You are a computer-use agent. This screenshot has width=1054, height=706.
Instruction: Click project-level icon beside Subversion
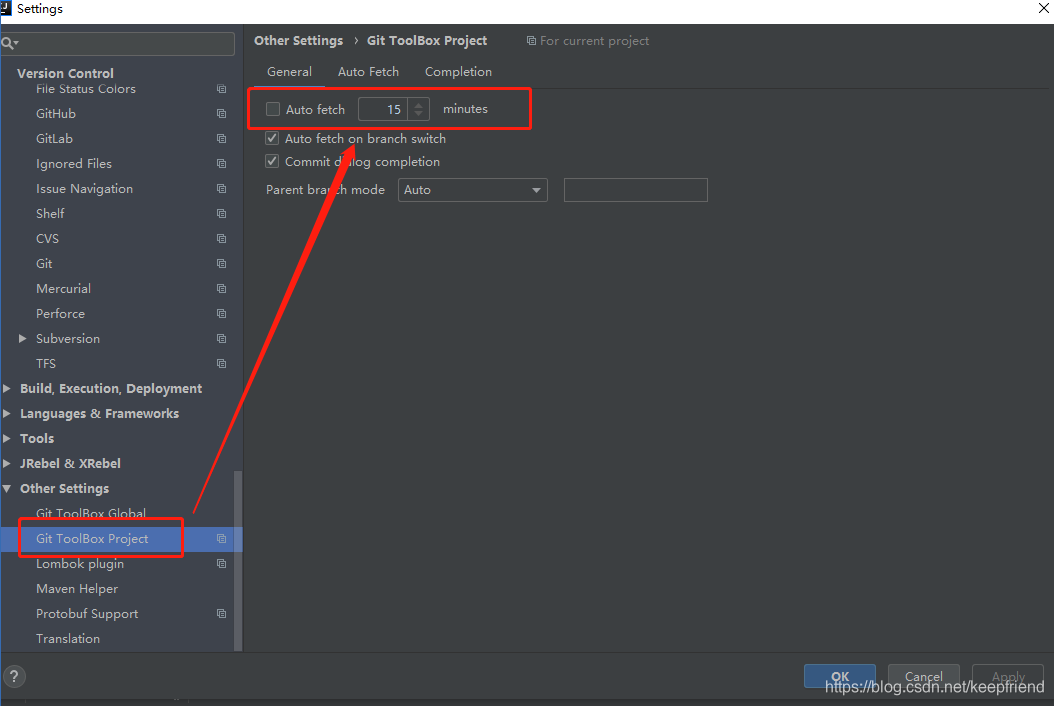[x=221, y=339]
